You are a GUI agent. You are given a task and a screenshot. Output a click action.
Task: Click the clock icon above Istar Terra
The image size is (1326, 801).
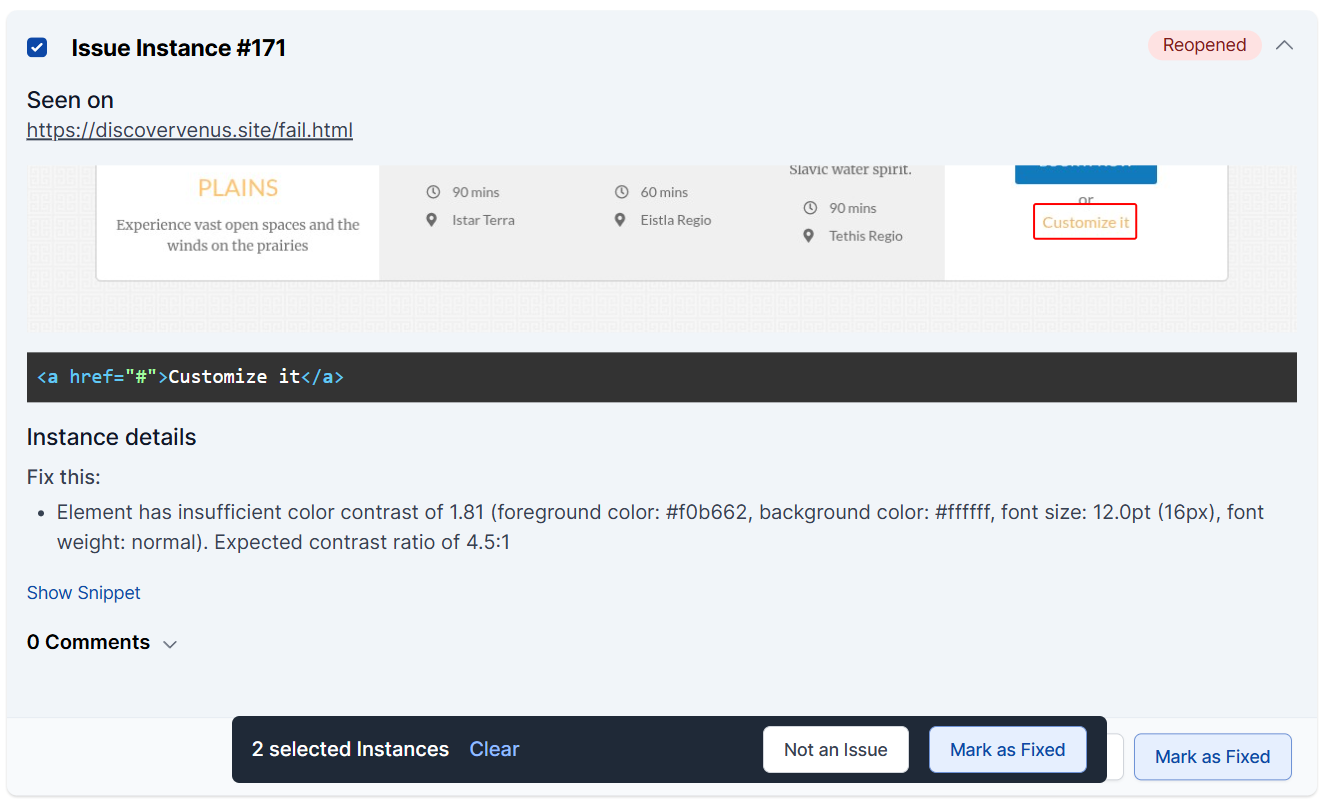pyautogui.click(x=432, y=192)
